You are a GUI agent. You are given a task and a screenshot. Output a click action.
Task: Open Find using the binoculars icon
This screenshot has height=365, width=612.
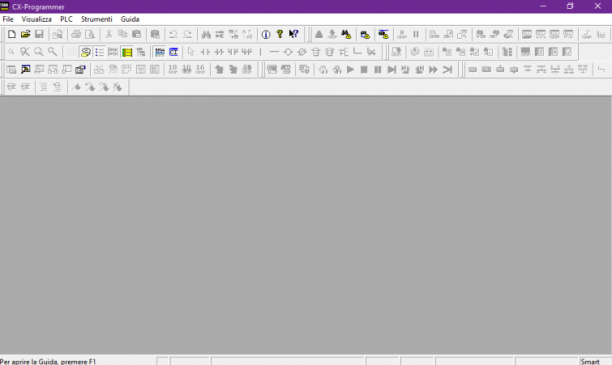206,34
